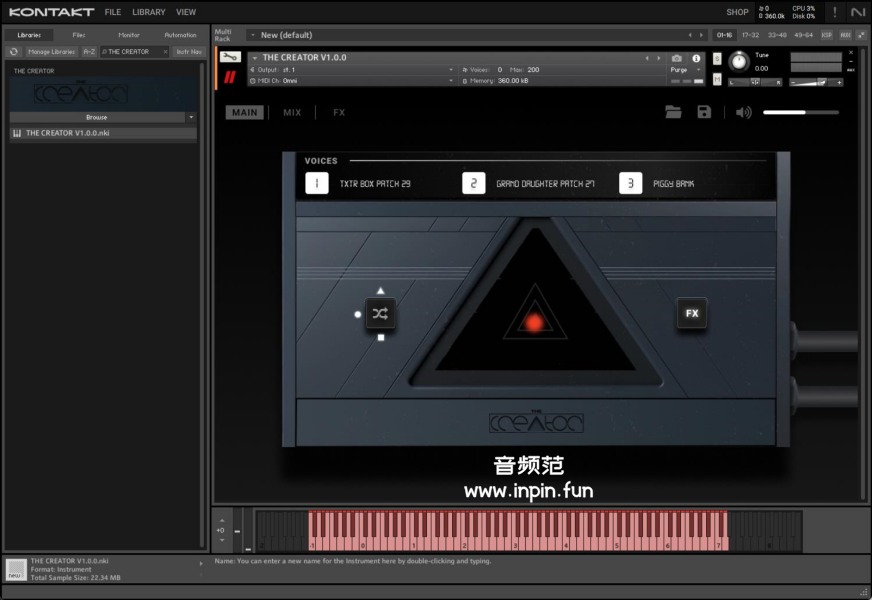Select rack page 17-32

(x=750, y=35)
